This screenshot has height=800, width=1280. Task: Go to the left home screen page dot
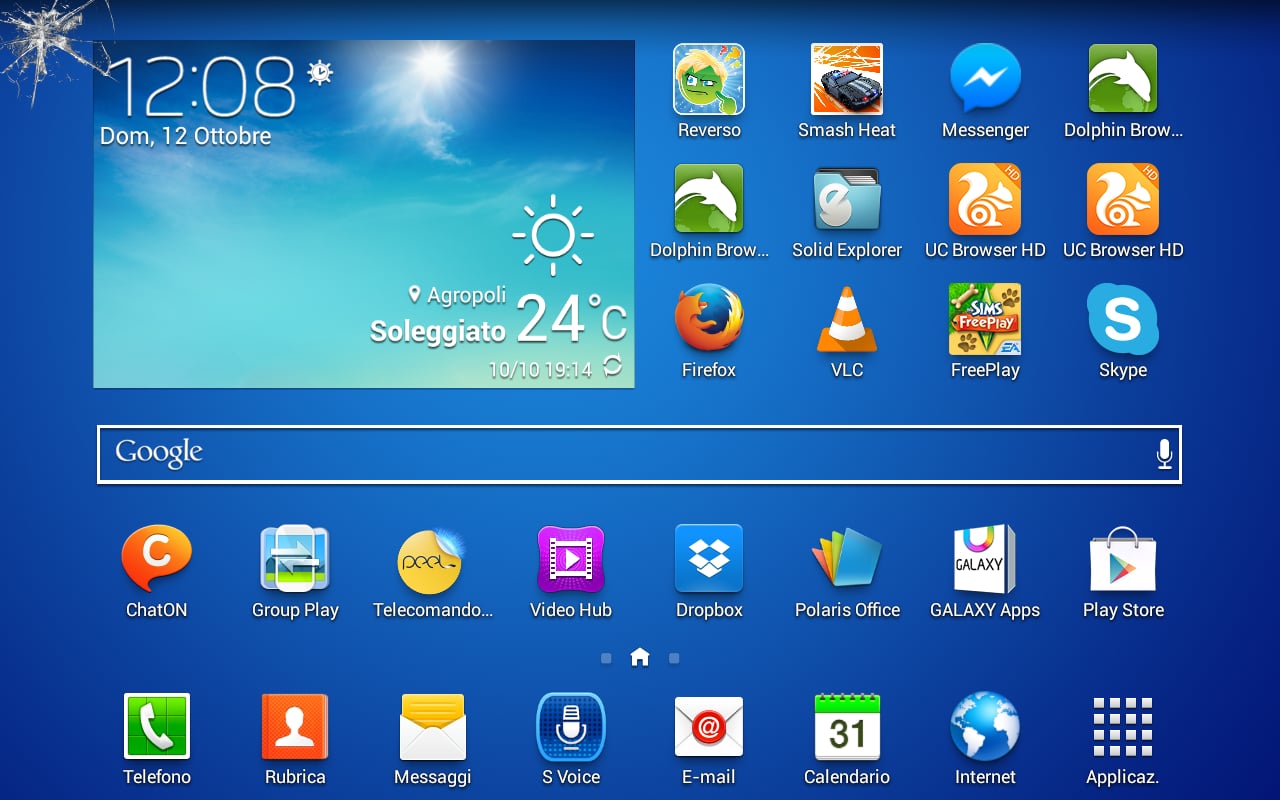[606, 658]
